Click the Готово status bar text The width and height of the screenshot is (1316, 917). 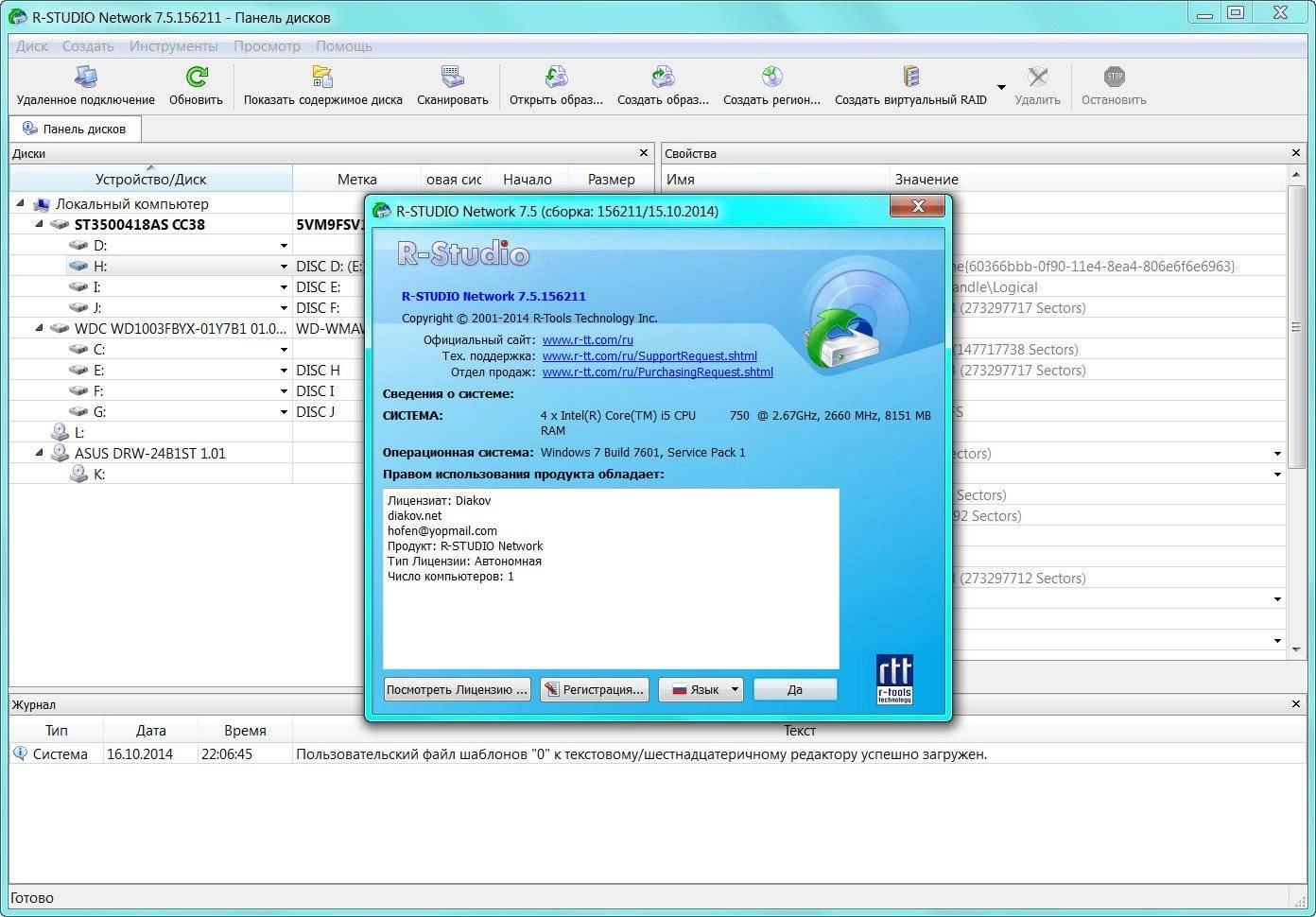point(32,897)
